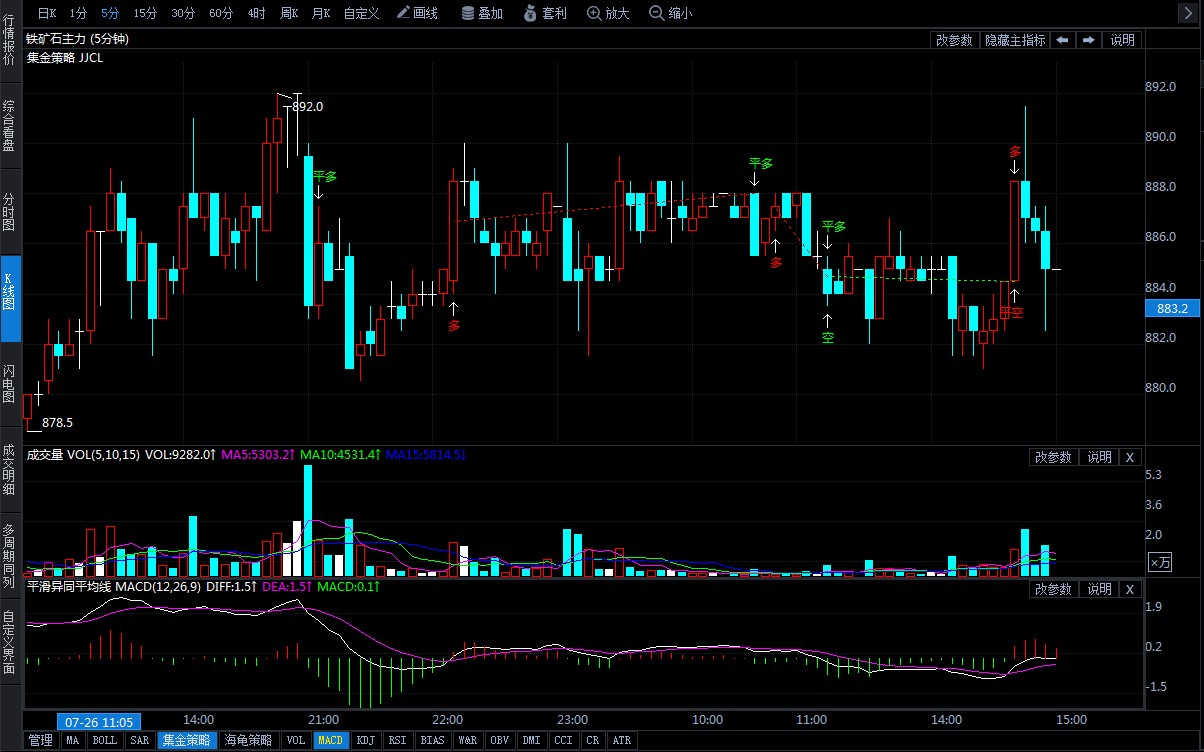Click the 07-26 11:05 time marker
The width and height of the screenshot is (1204, 752).
point(100,721)
